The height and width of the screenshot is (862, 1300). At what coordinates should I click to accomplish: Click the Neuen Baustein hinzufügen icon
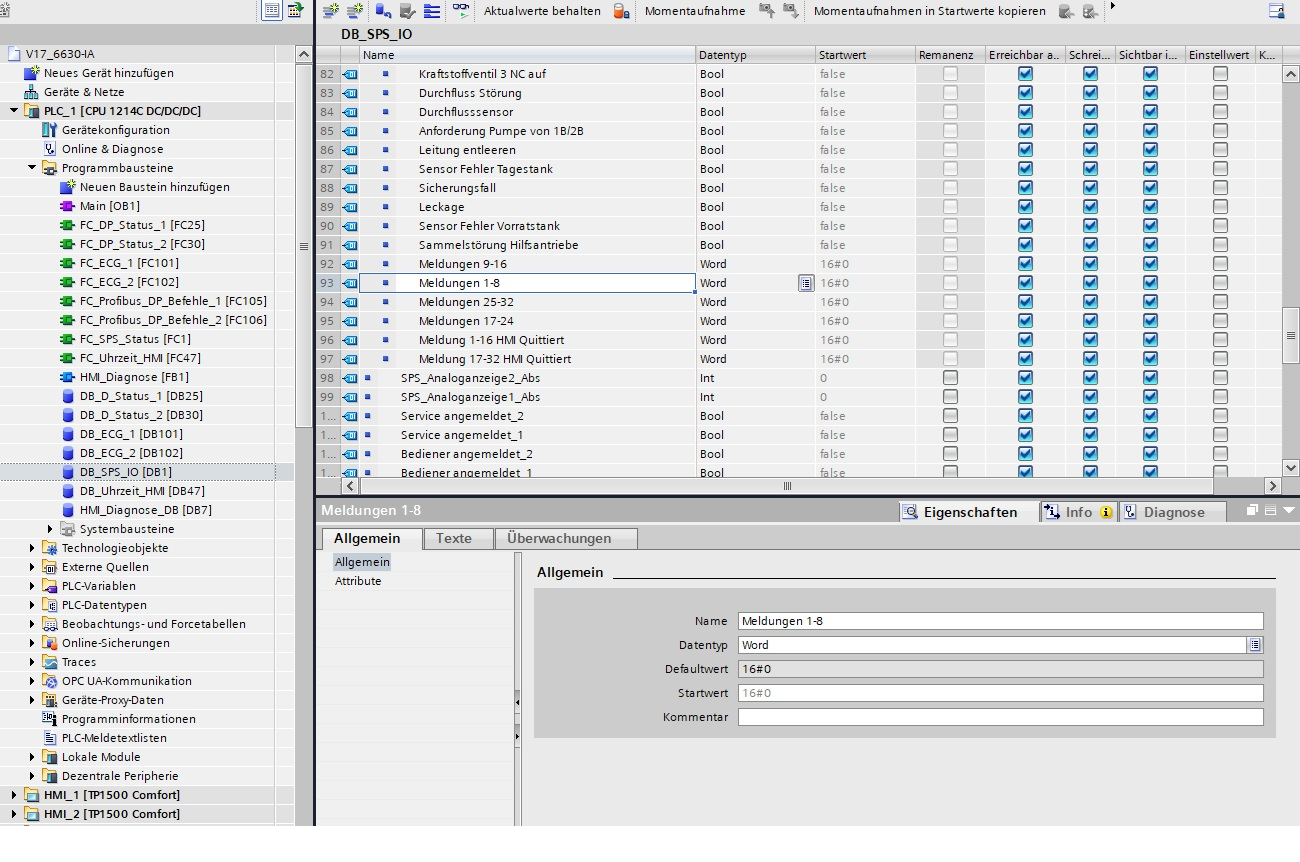pyautogui.click(x=68, y=187)
